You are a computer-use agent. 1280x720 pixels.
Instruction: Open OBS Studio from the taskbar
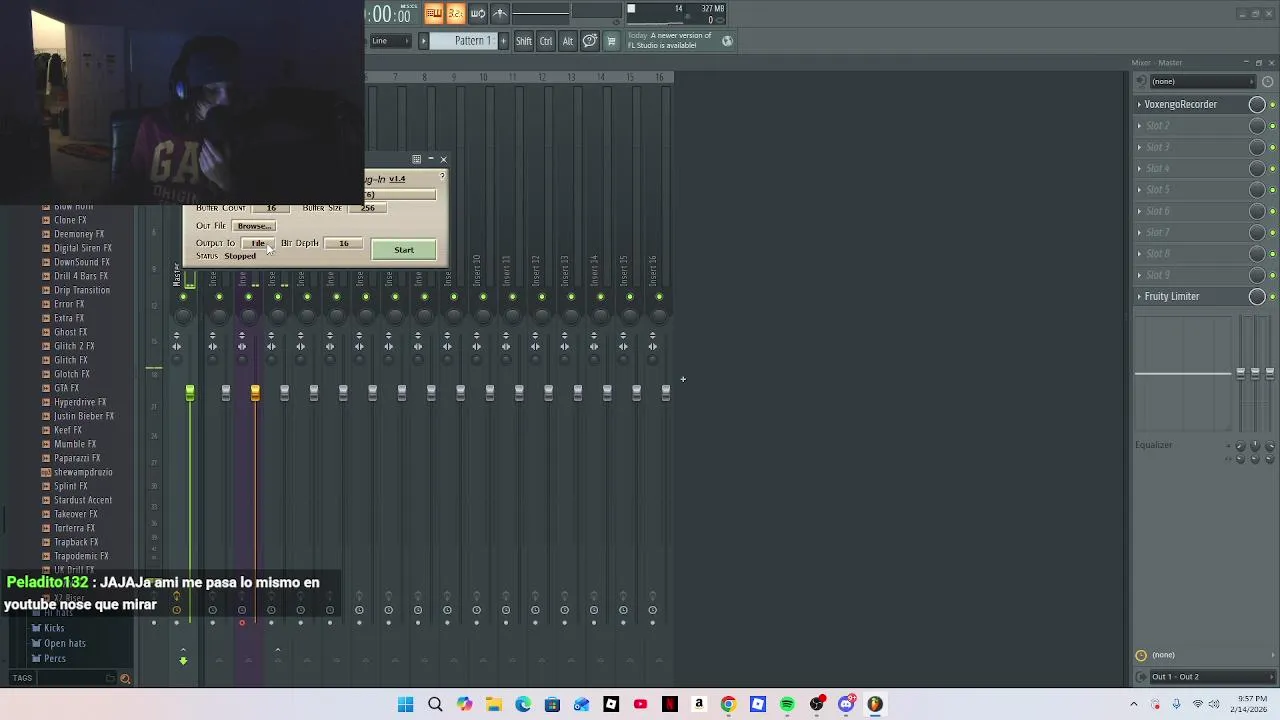817,705
